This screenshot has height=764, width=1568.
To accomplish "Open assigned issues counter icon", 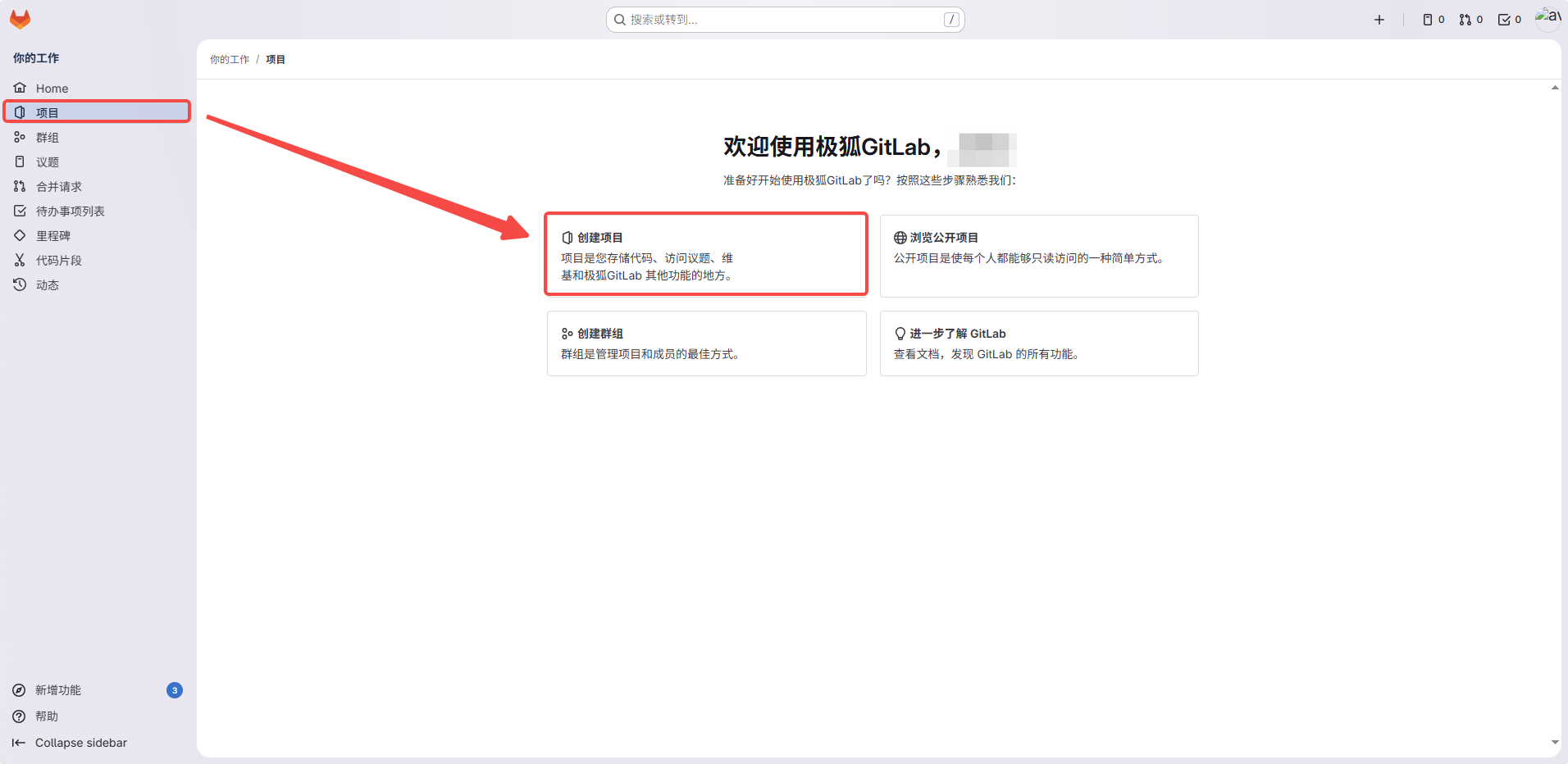I will [x=1433, y=20].
